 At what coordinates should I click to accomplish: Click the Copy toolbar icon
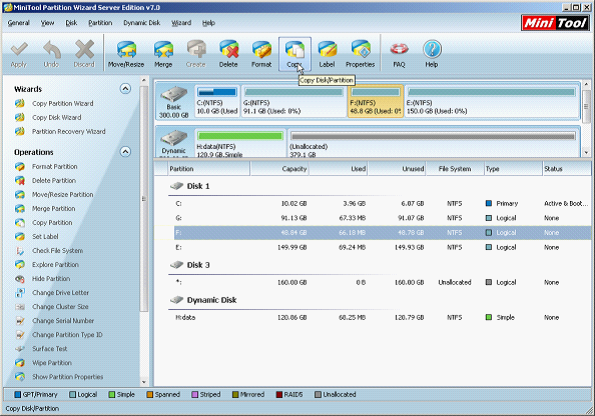pyautogui.click(x=294, y=54)
